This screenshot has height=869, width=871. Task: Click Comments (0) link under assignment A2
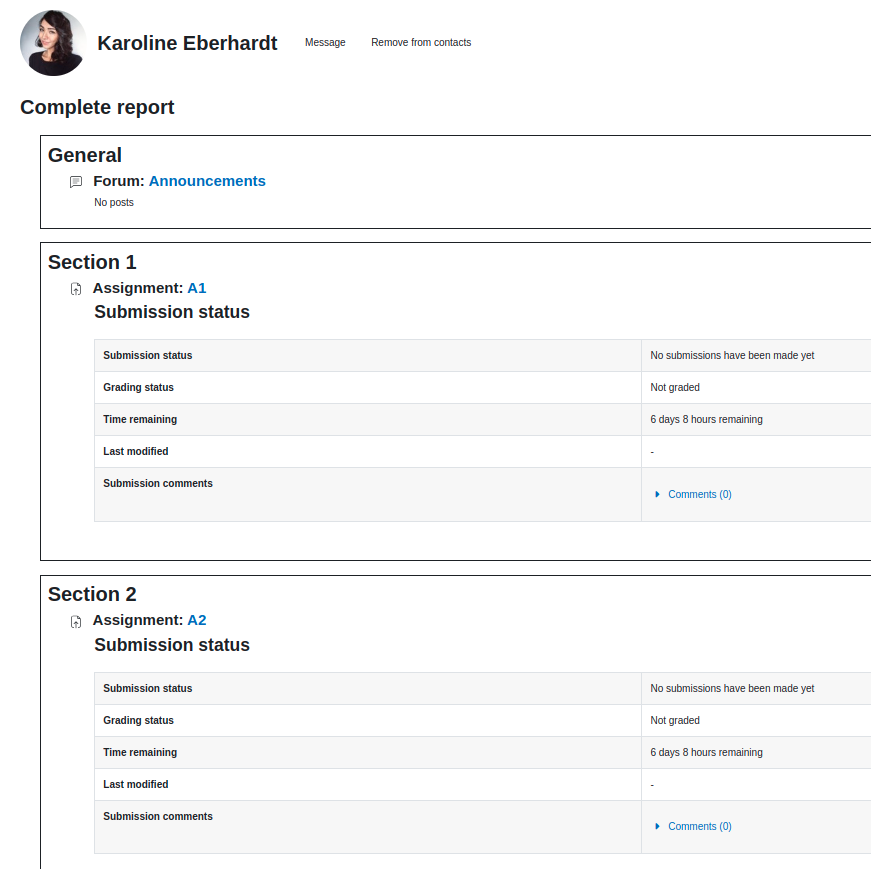[x=699, y=826]
